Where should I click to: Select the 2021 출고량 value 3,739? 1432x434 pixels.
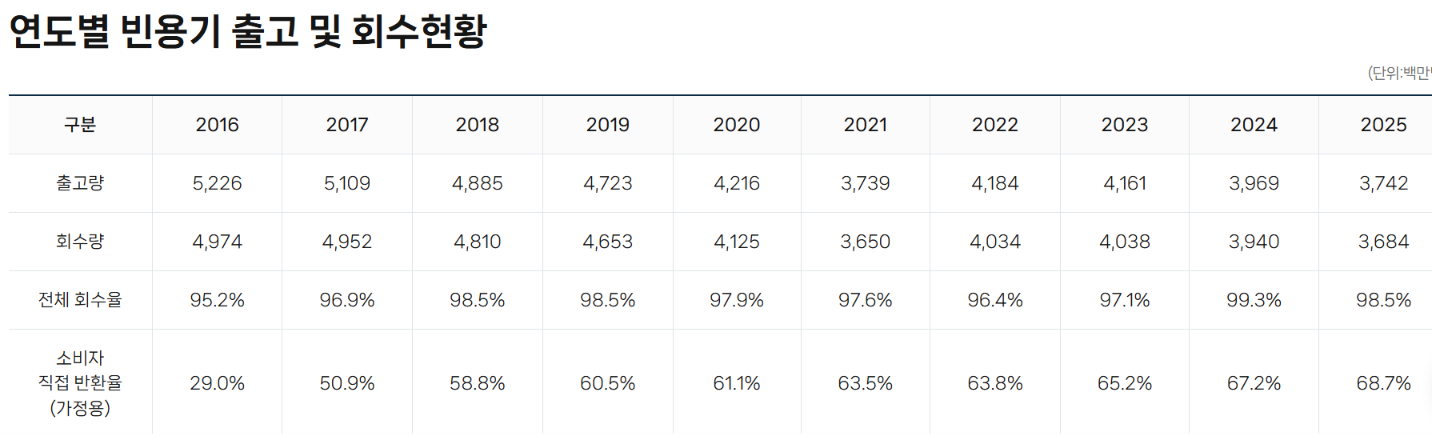(x=866, y=184)
